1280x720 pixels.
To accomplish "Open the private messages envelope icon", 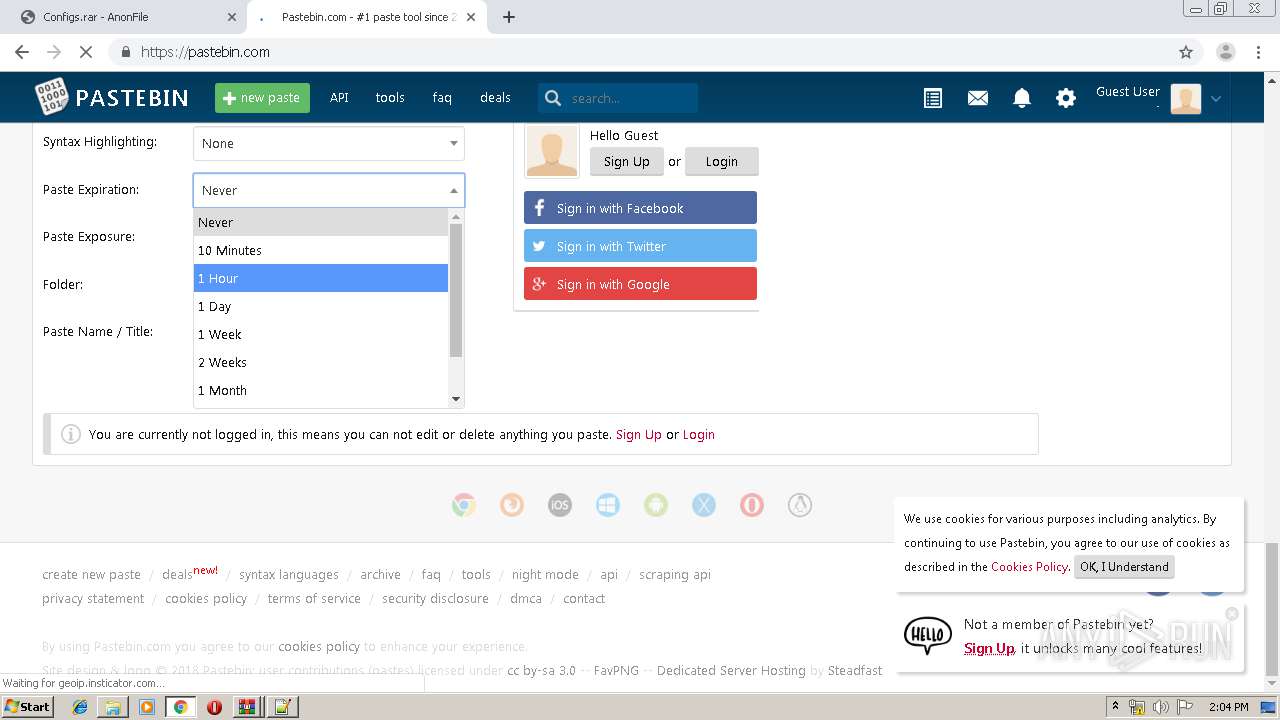I will coord(978,98).
